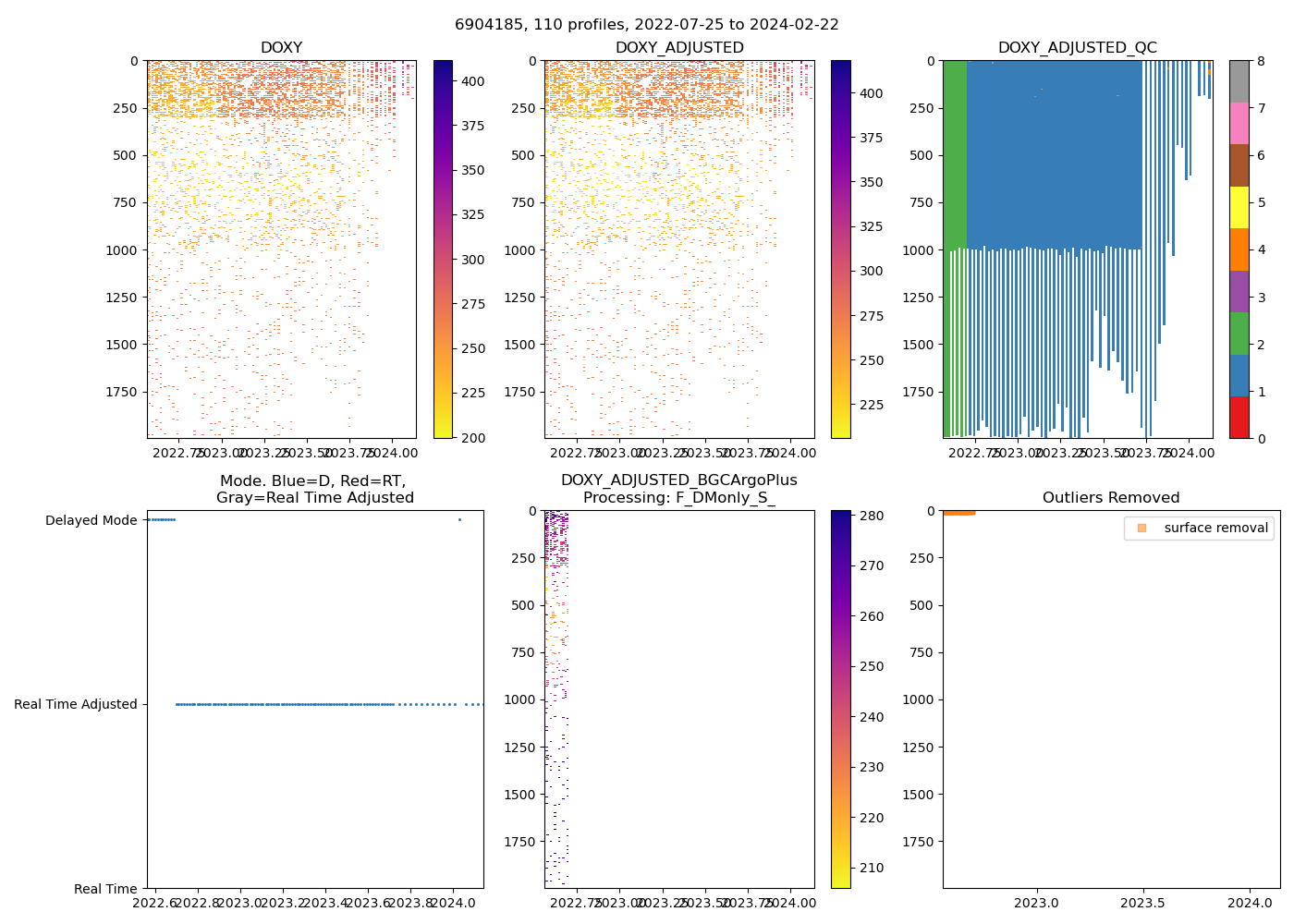Click the isolated Delayed Mode point near 2024.0
This screenshot has height=924, width=1294.
coord(459,519)
